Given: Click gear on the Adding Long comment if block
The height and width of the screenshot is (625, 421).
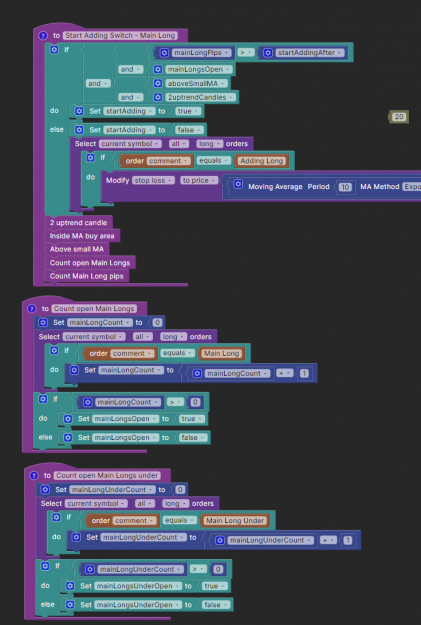Looking at the screenshot, I should [90, 158].
